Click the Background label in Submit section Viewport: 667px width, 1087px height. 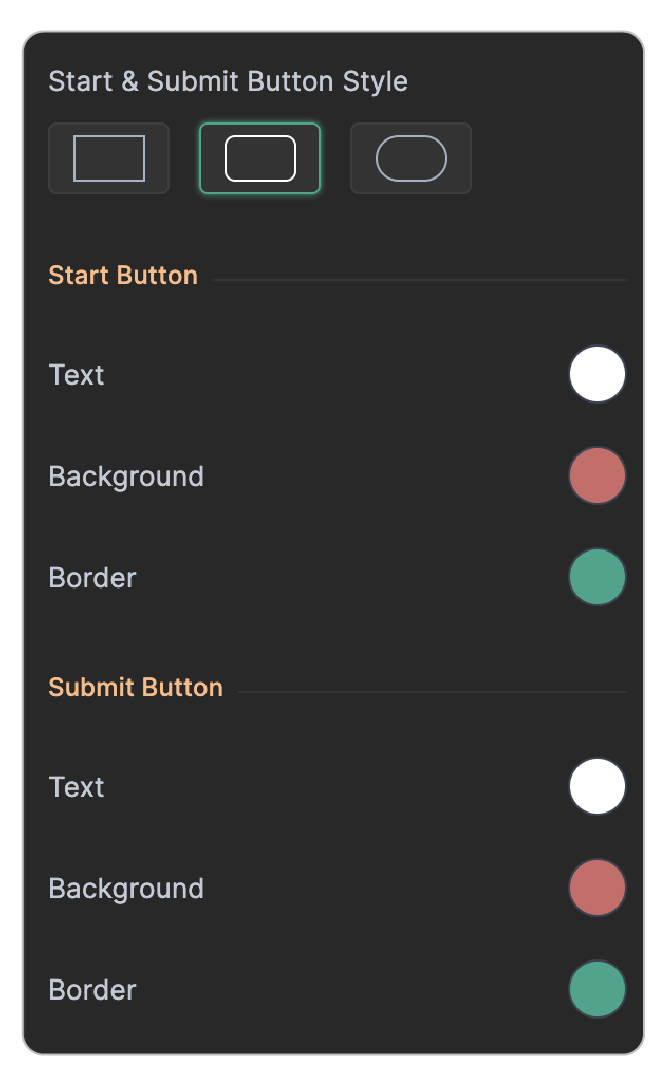(x=125, y=889)
